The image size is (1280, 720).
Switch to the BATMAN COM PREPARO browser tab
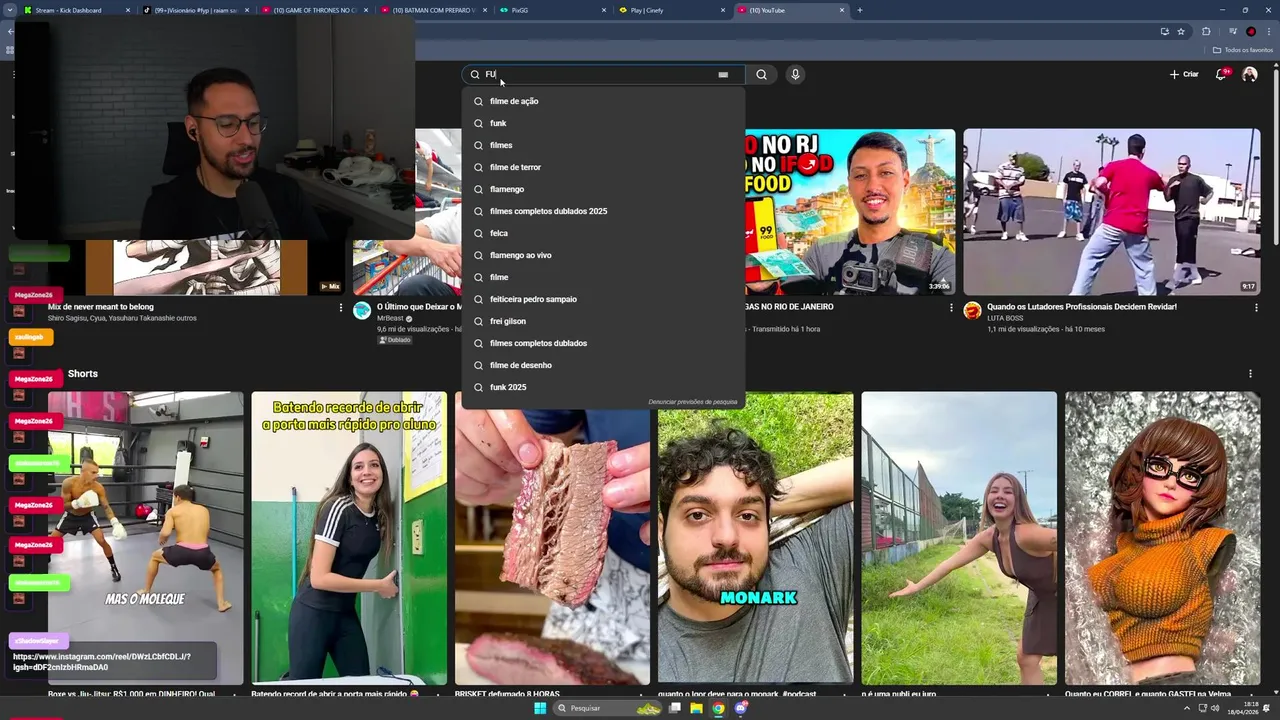(436, 10)
